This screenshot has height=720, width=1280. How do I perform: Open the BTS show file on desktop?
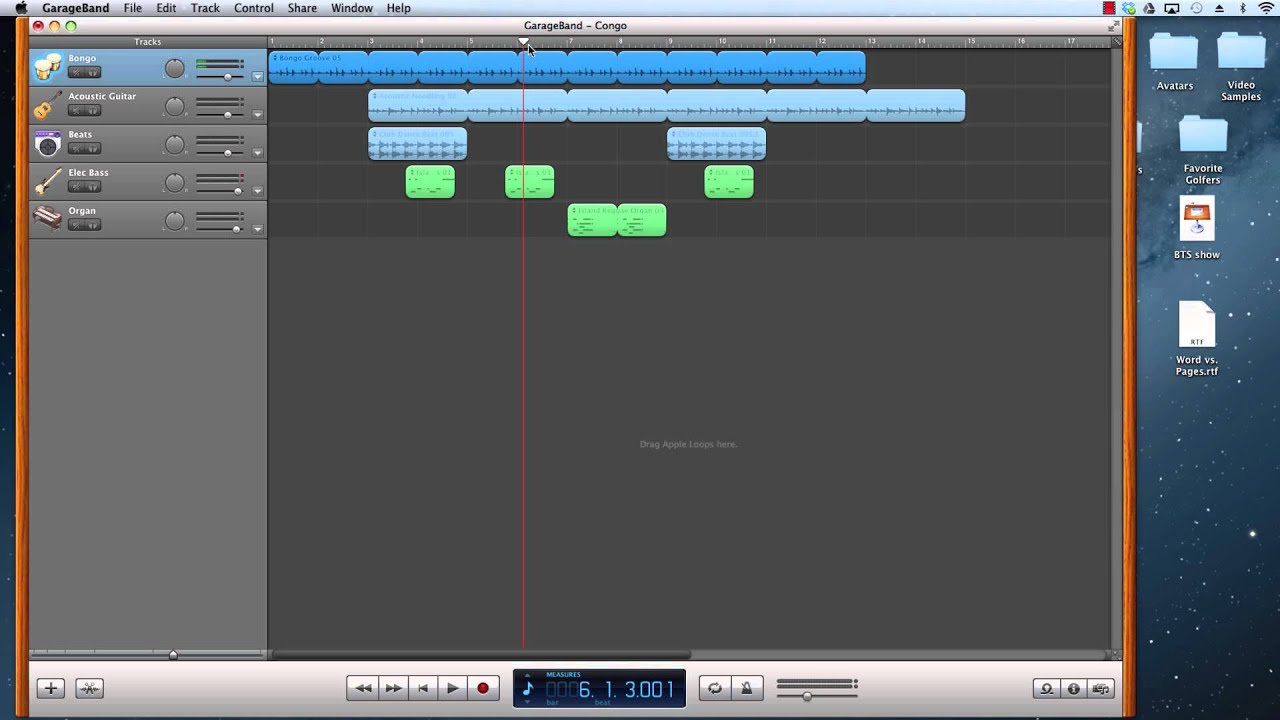tap(1197, 229)
